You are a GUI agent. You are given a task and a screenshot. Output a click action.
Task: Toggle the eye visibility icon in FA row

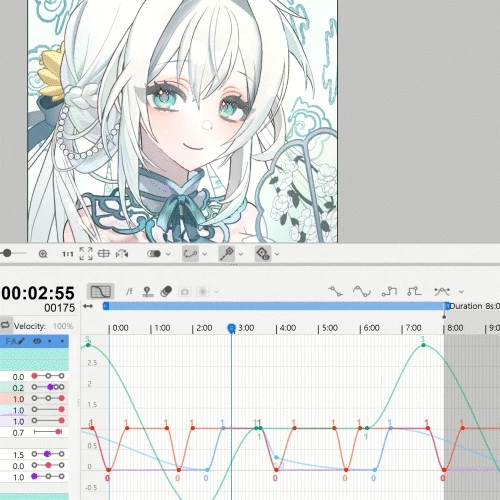[x=37, y=341]
